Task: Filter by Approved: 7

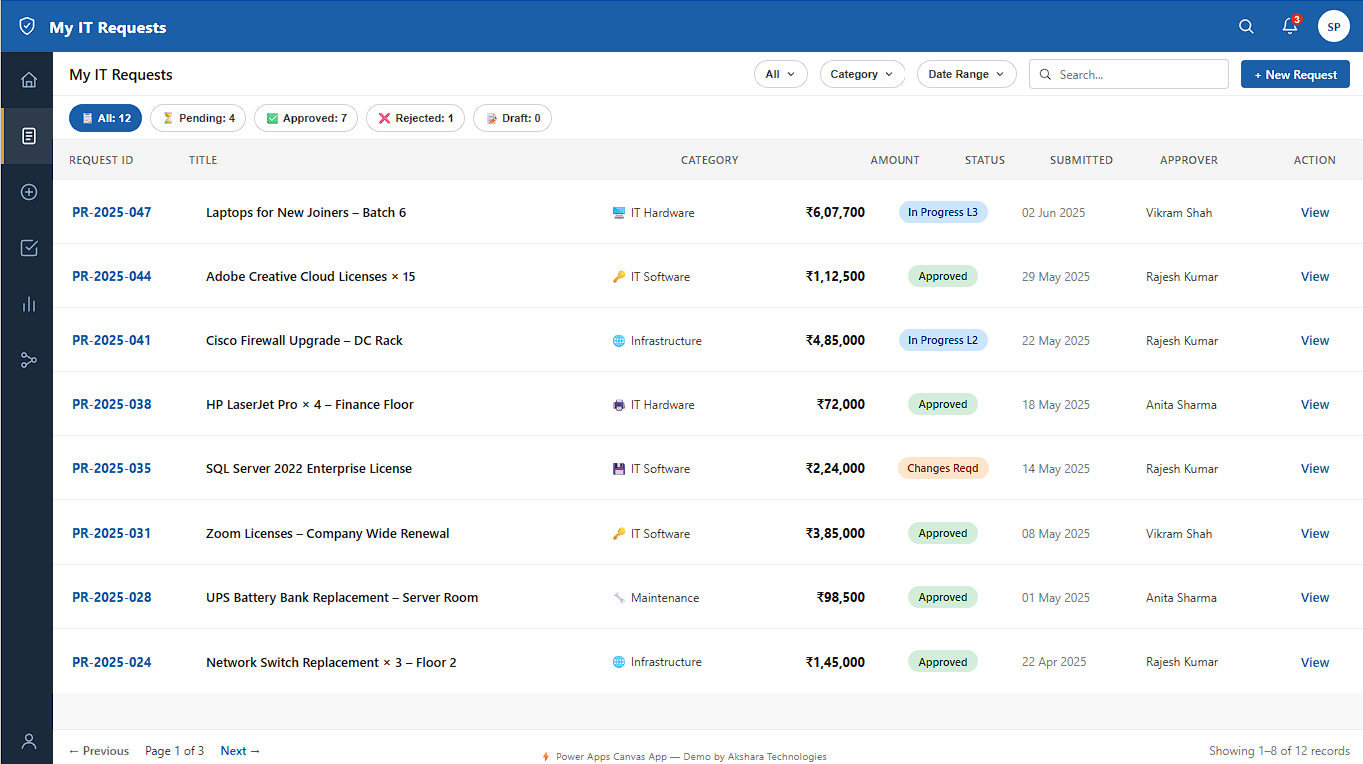Action: (306, 118)
